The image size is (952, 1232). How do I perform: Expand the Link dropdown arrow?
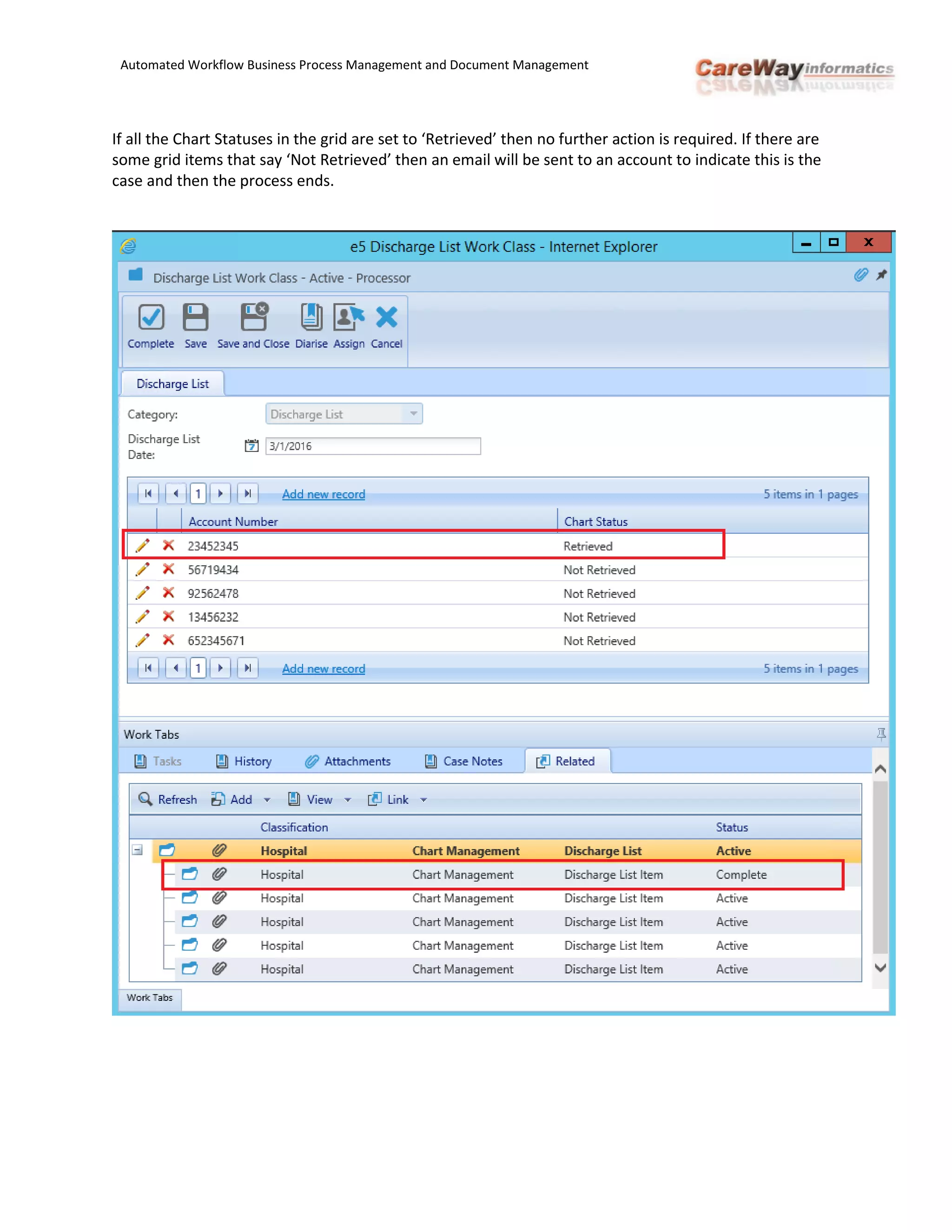pos(423,800)
